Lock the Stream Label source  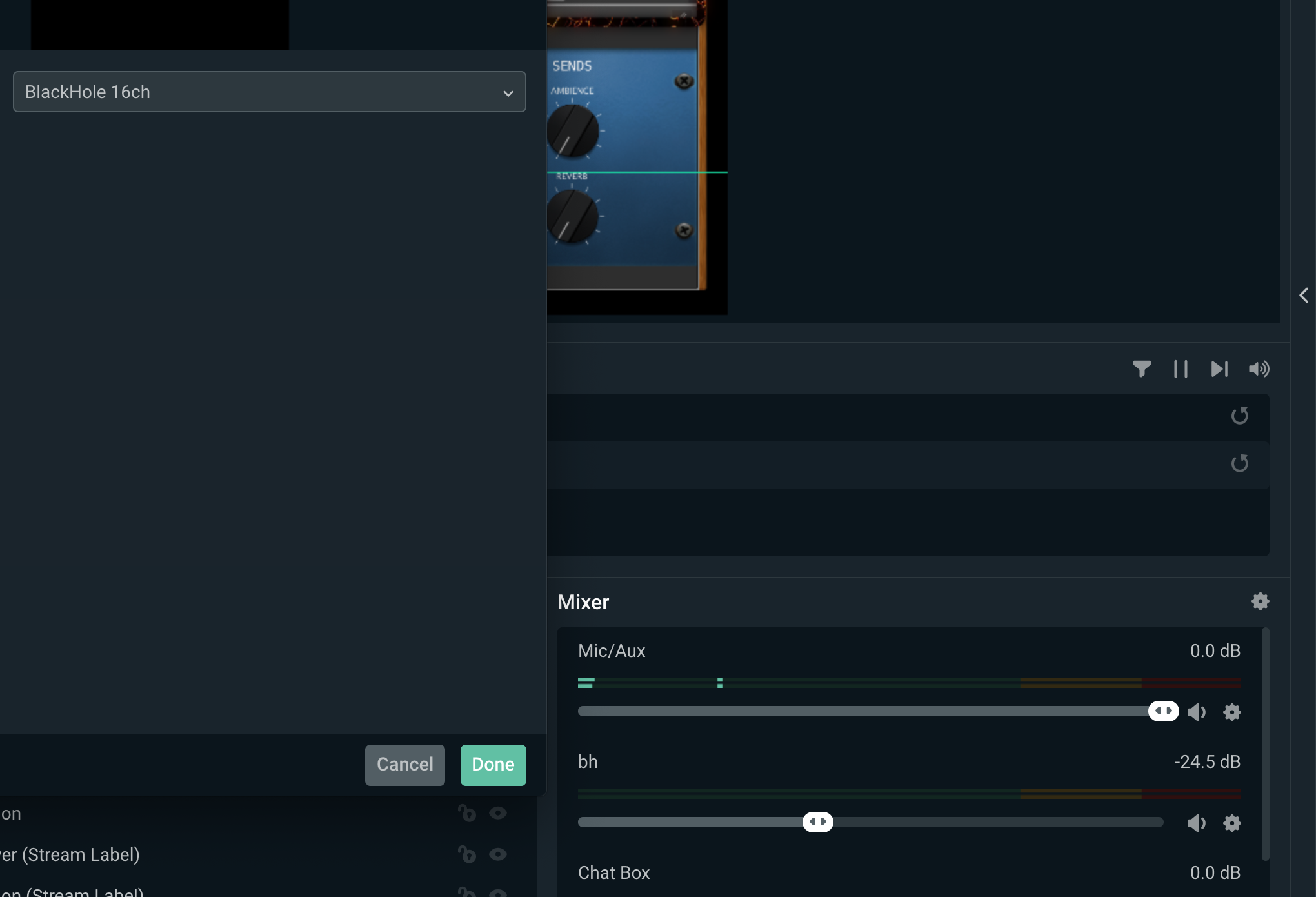click(x=466, y=854)
